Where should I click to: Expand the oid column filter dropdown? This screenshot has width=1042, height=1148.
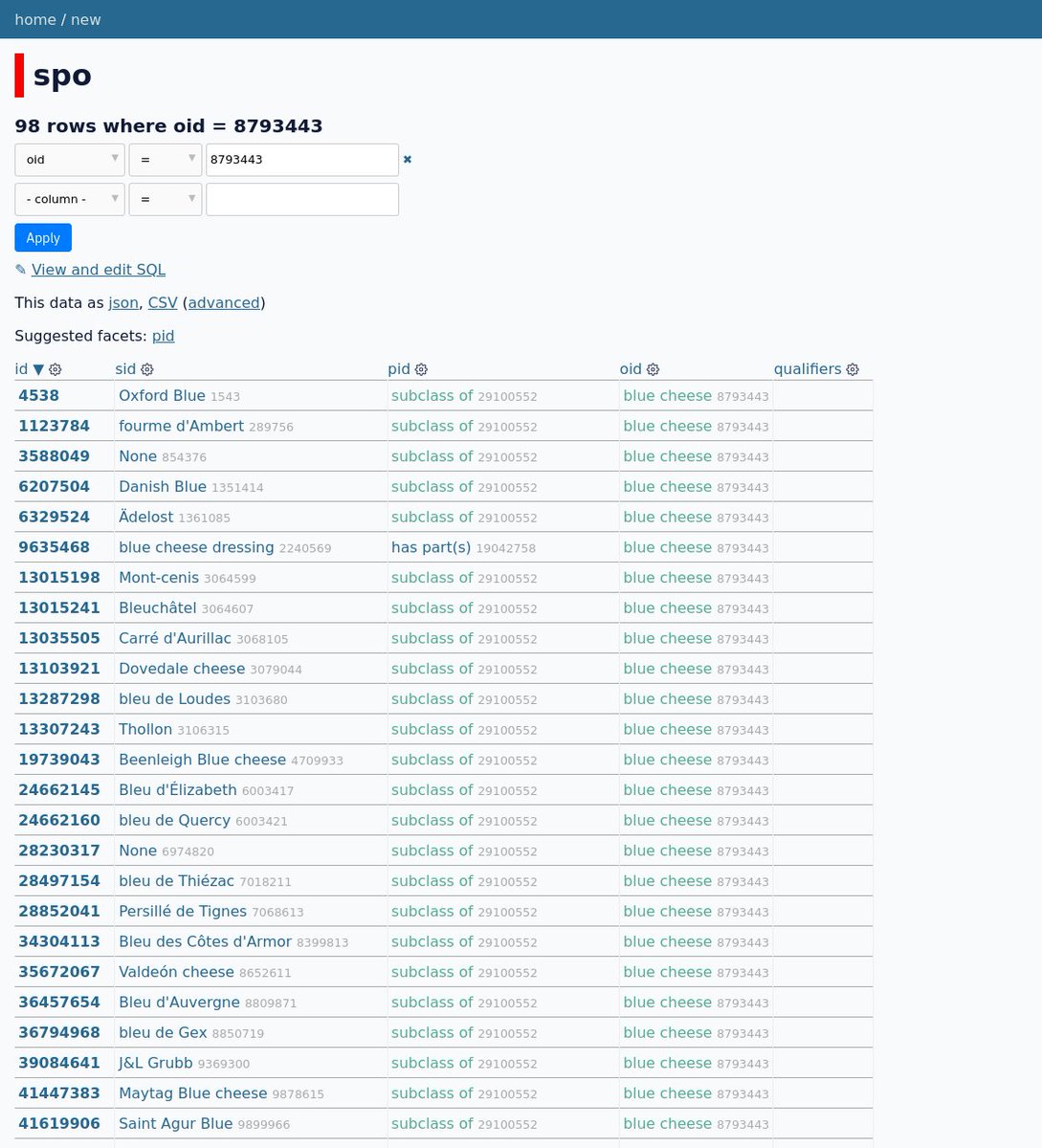click(x=70, y=160)
